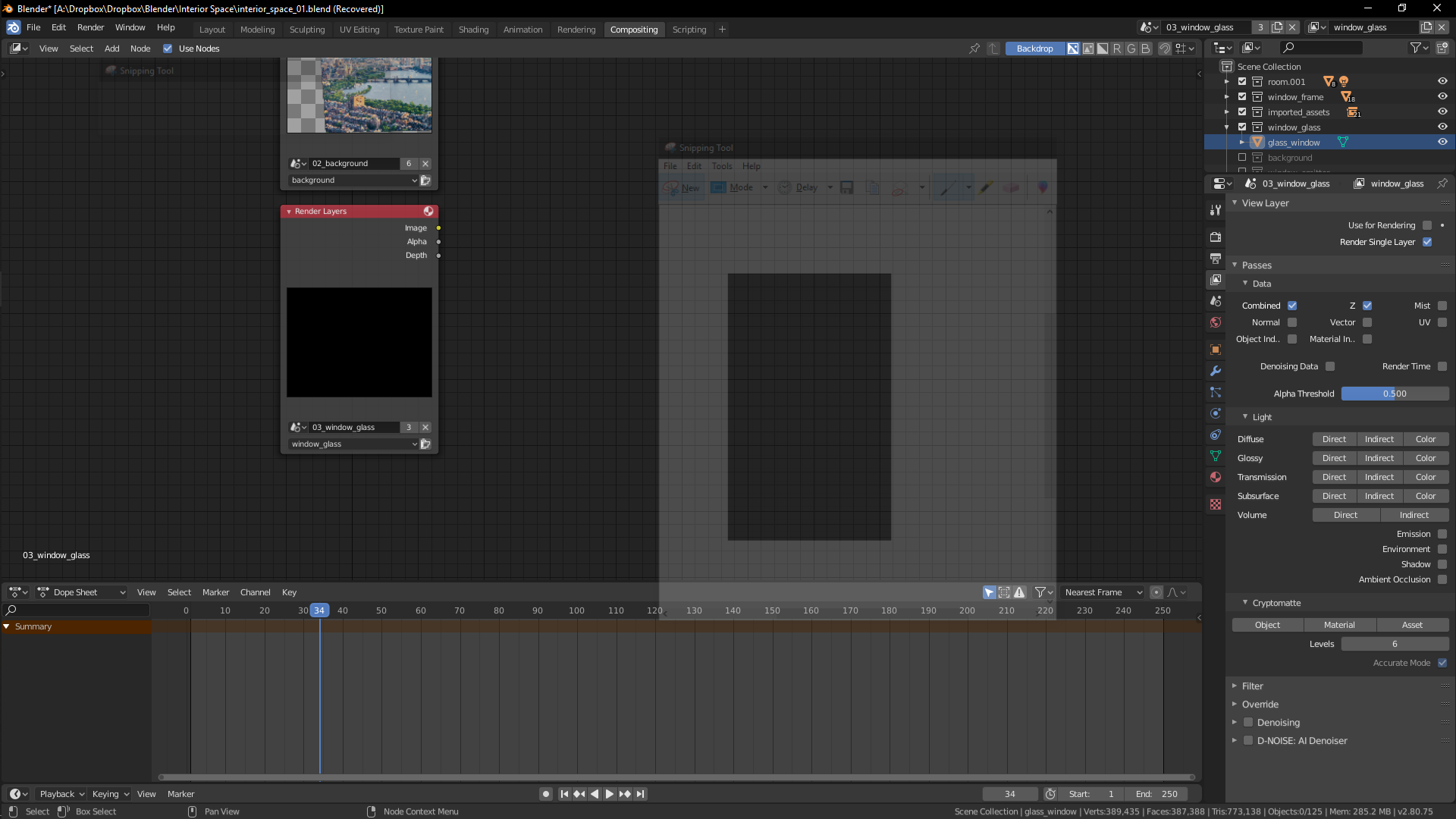Open the Texture Properties checkered icon

1216,504
